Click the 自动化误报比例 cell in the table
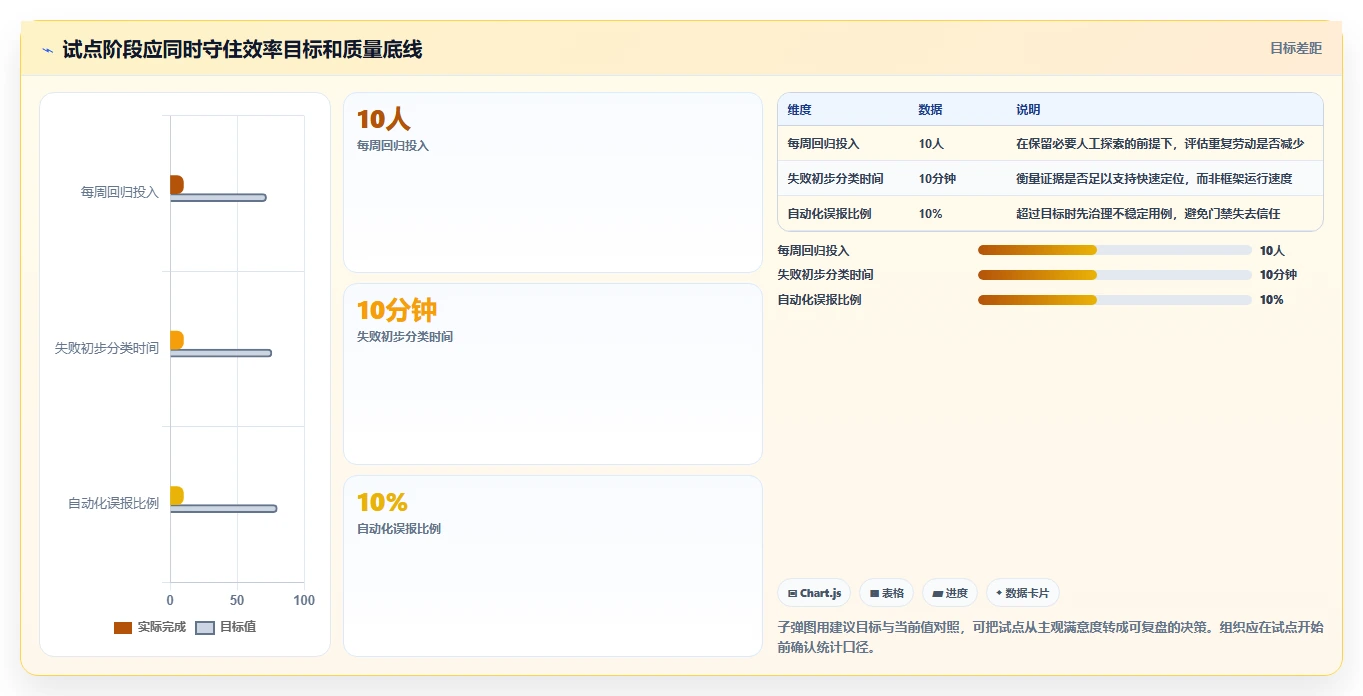Screen dimensions: 1363x696 coord(829,214)
